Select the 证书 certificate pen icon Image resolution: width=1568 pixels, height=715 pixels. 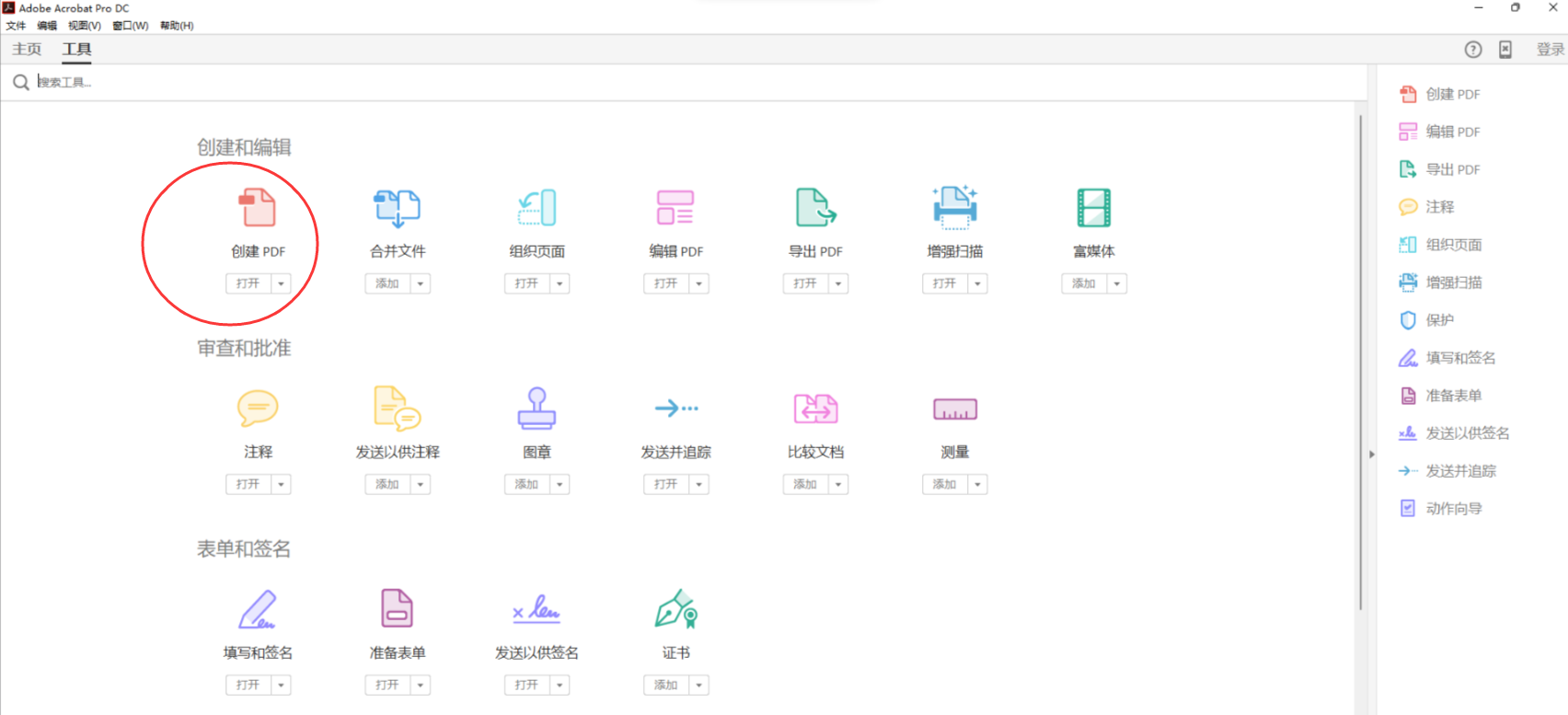(676, 609)
